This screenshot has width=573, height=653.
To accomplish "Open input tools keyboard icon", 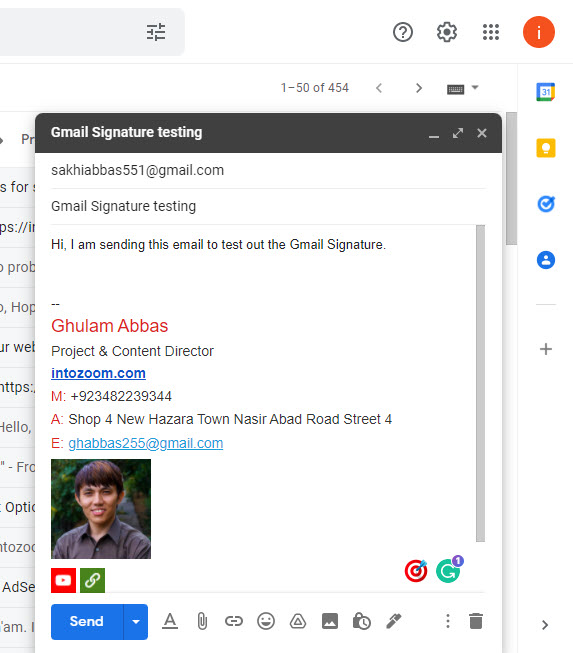I will point(455,89).
